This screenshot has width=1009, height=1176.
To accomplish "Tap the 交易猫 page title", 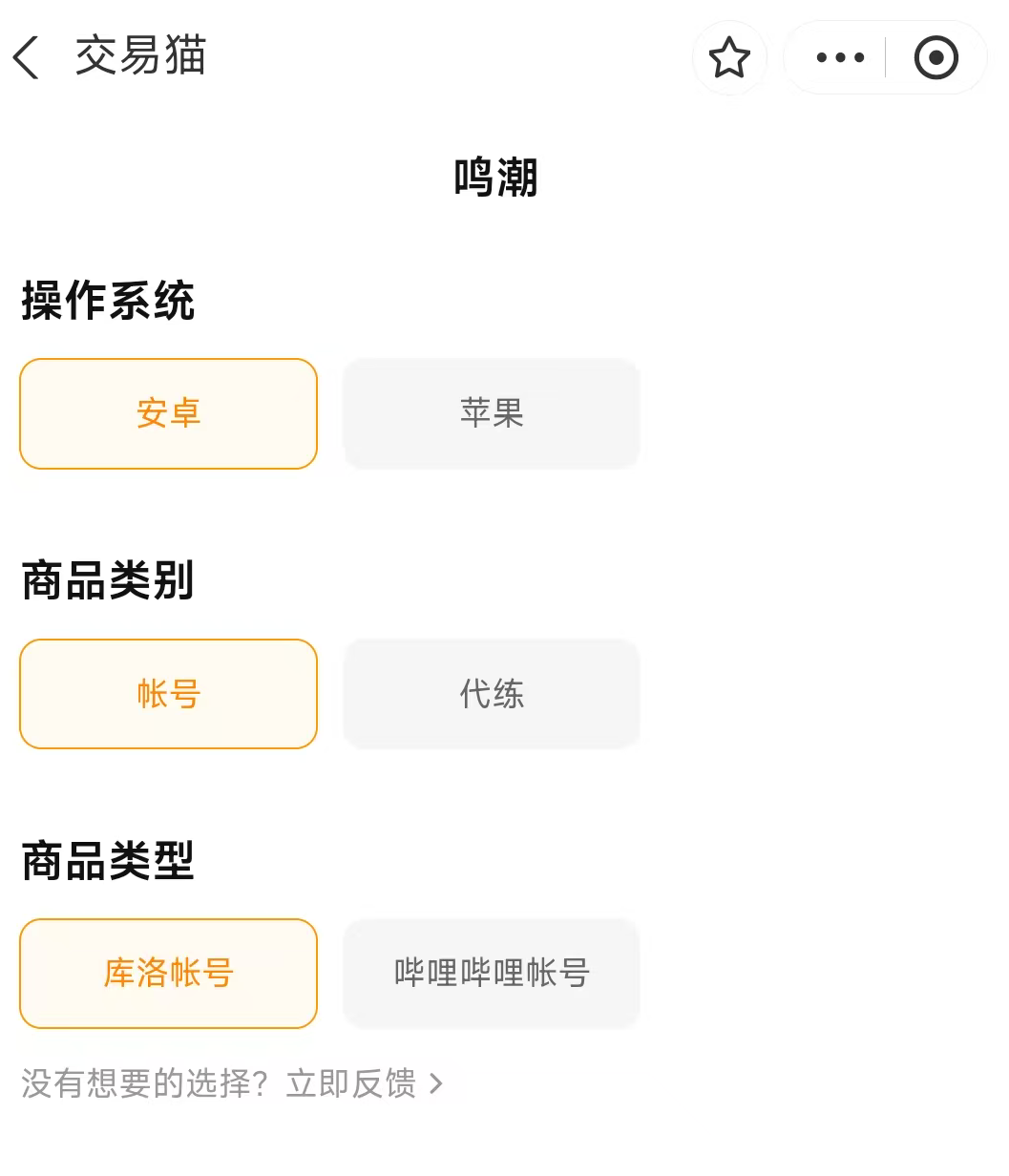I will coord(140,56).
